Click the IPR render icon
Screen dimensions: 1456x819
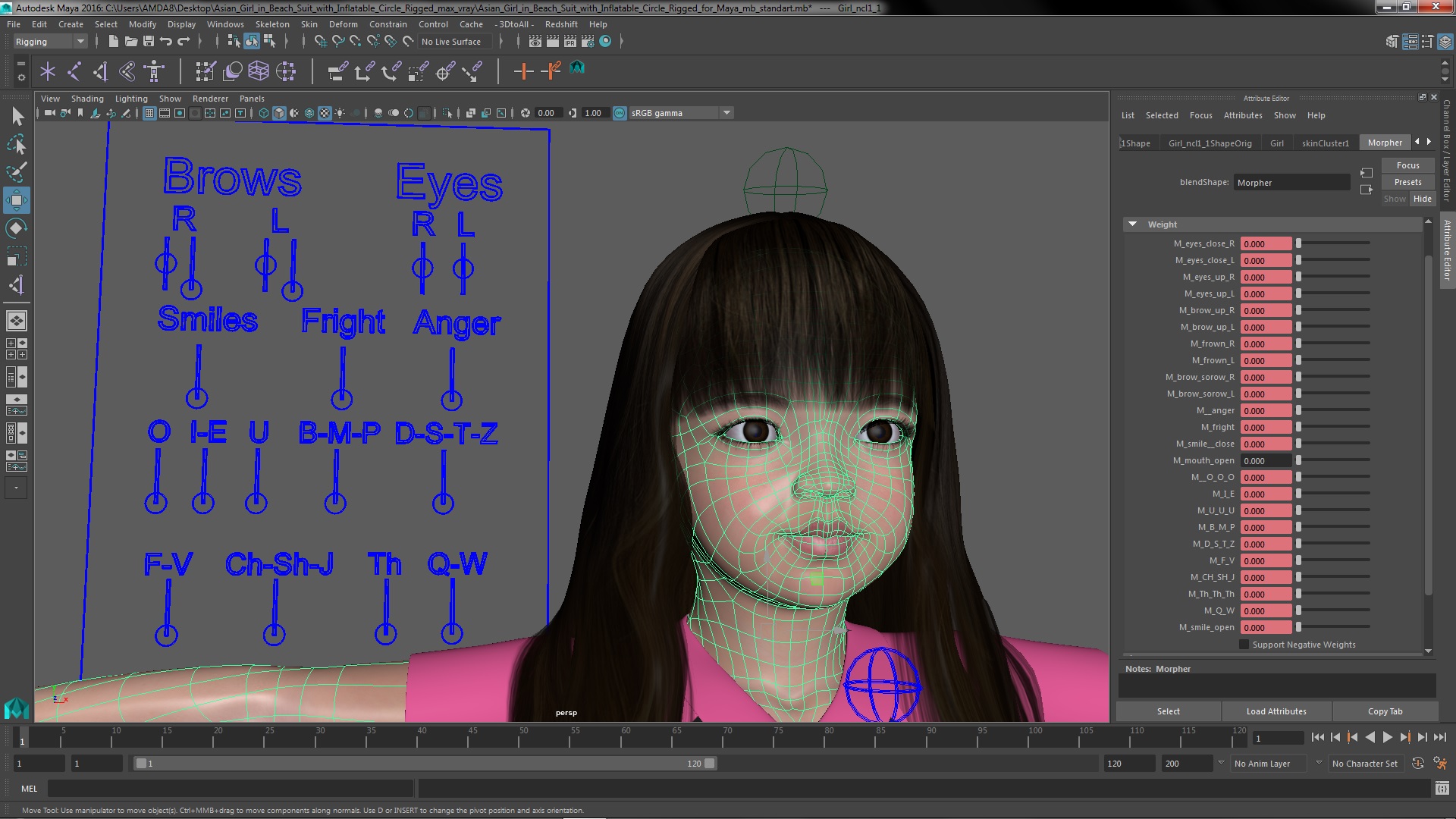[x=570, y=42]
